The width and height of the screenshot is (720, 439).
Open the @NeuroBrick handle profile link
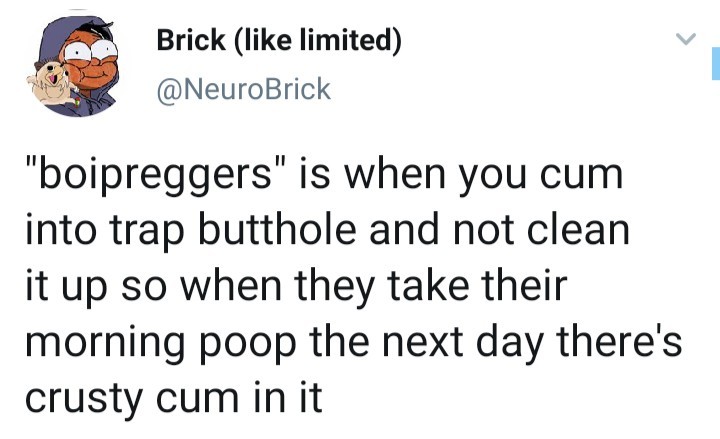coord(243,89)
